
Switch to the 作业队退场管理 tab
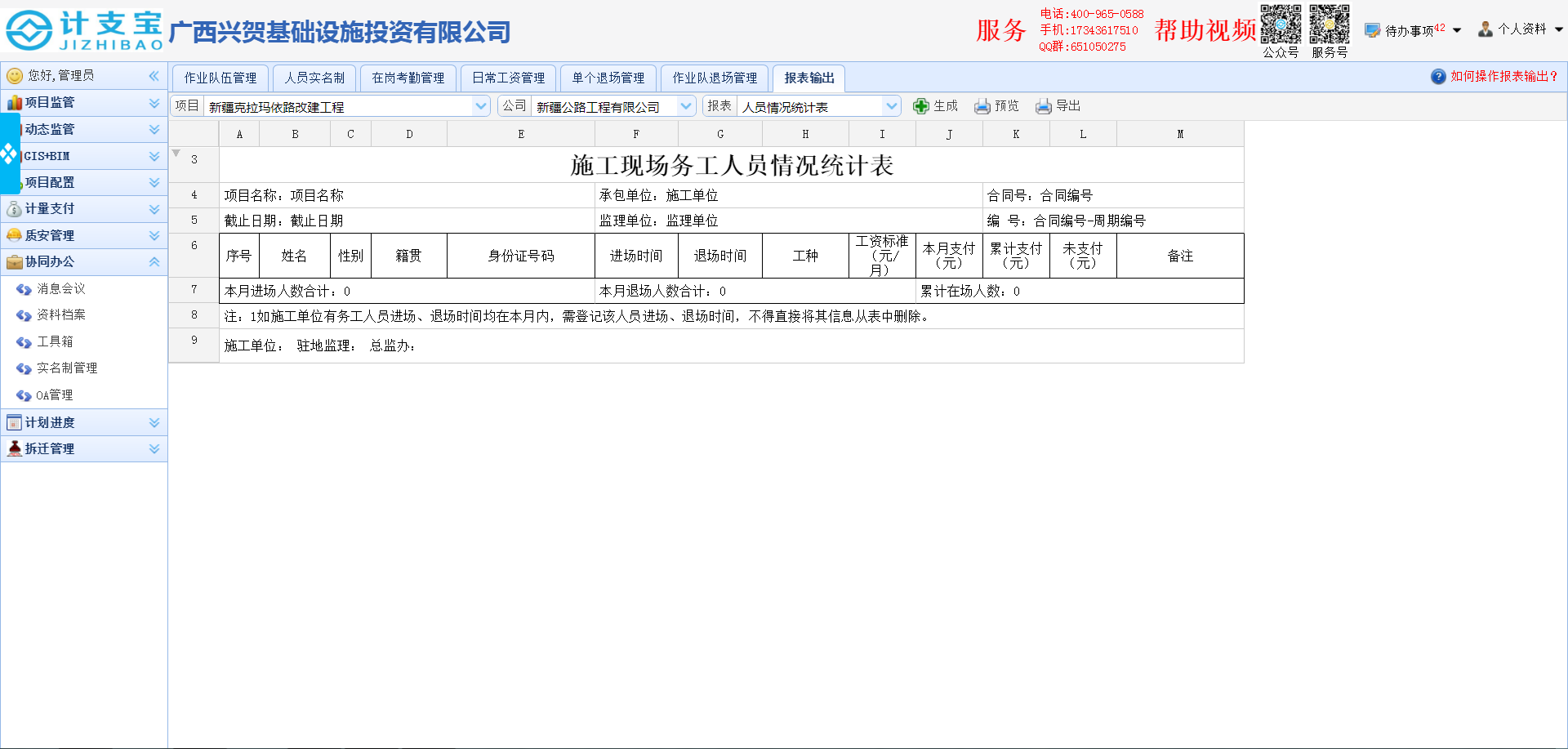coord(715,78)
